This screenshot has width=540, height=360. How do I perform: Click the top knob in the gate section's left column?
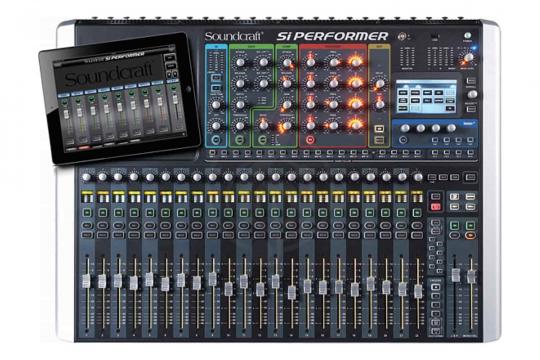pyautogui.click(x=240, y=62)
